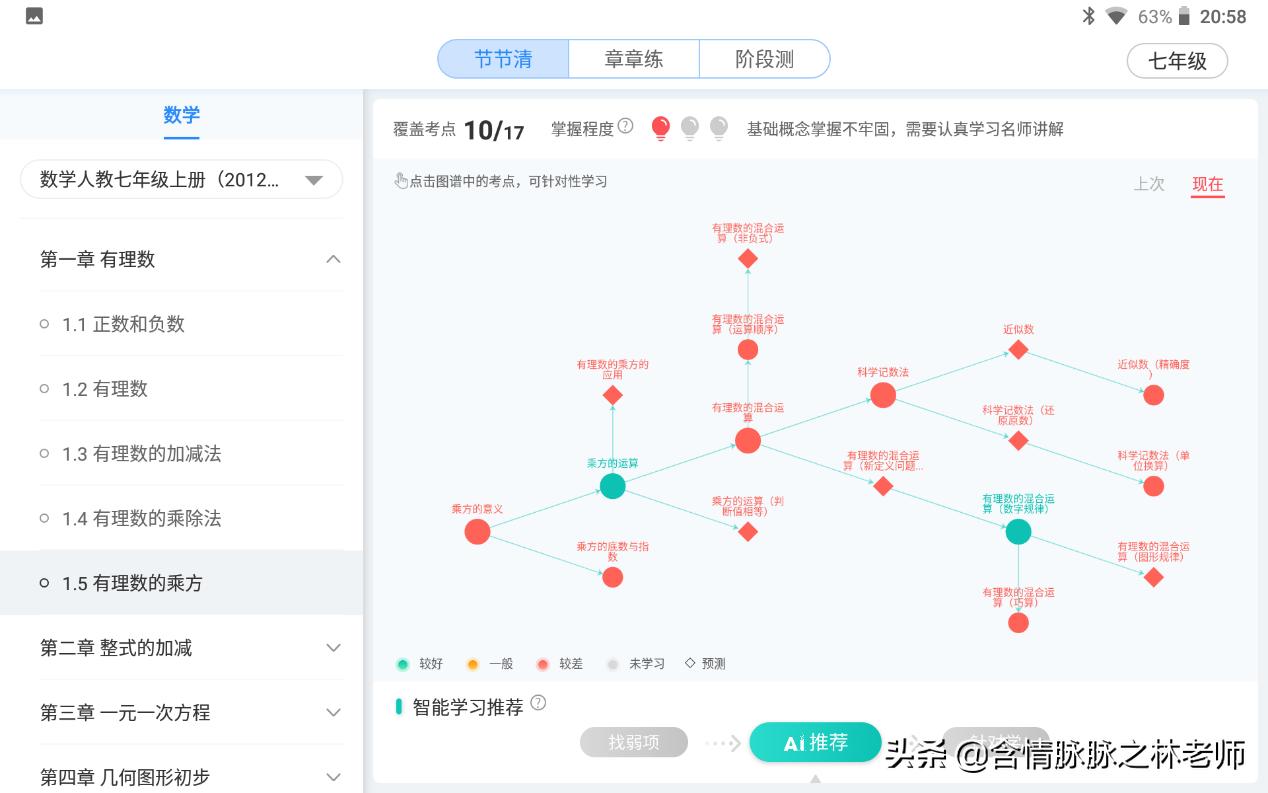This screenshot has height=793, width=1268.
Task: Switch to the 章章练 tab
Action: click(633, 58)
